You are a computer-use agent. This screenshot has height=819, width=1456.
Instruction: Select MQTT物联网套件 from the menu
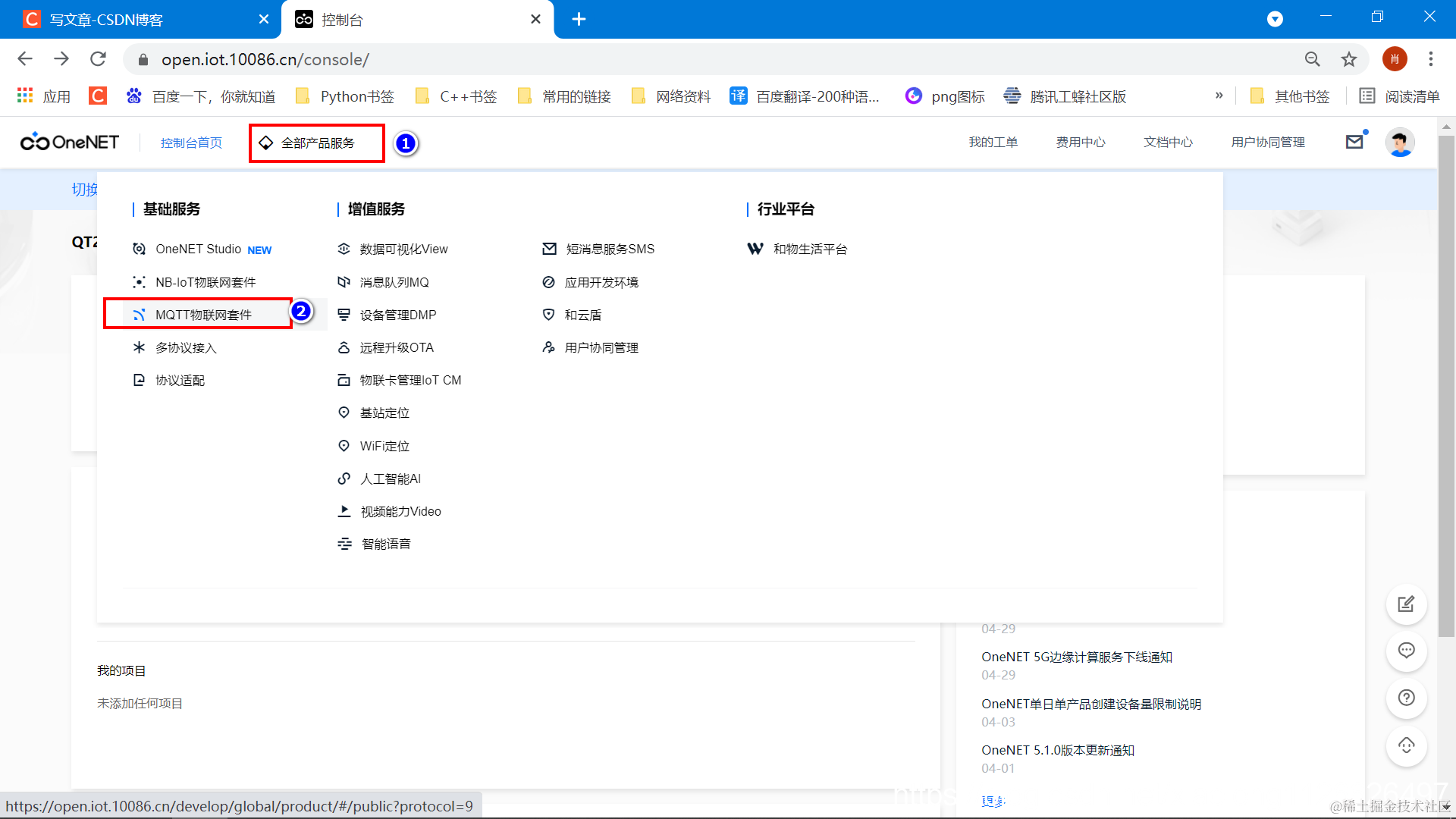203,315
